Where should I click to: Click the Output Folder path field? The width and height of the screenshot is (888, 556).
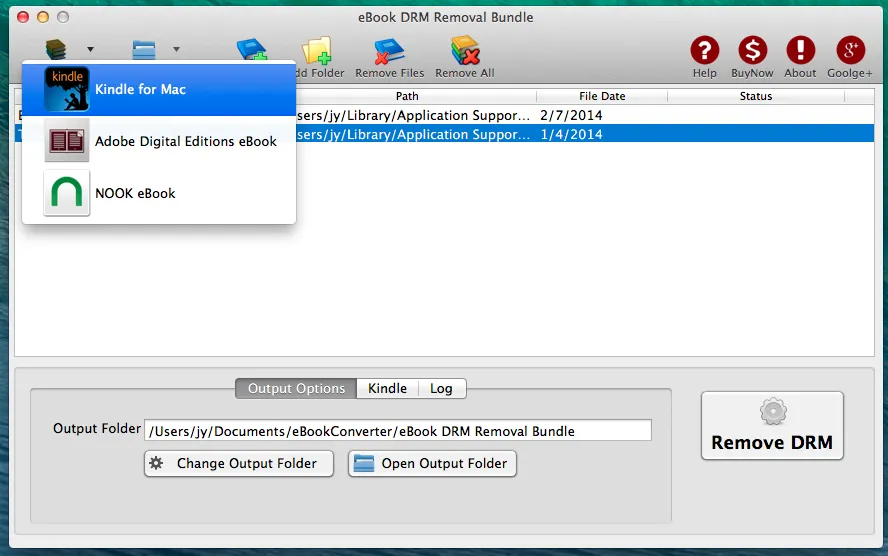398,430
